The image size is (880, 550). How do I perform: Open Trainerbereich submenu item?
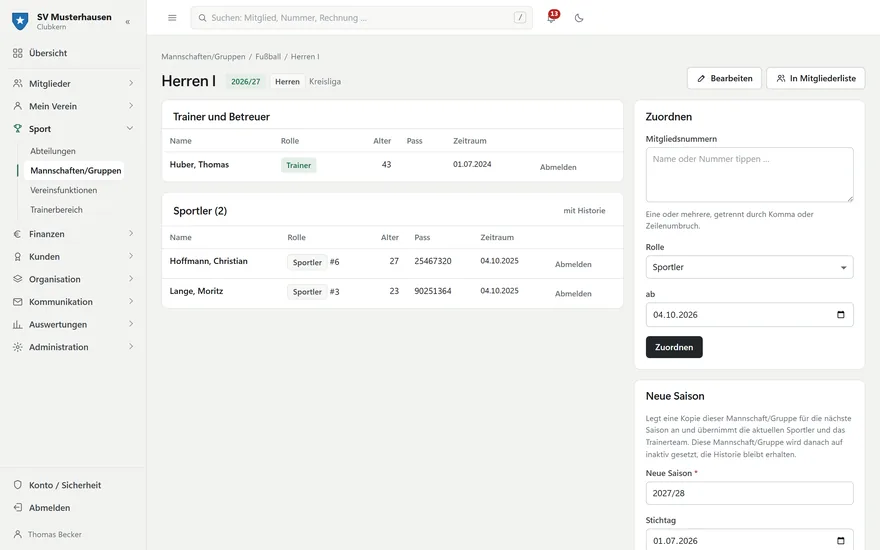click(x=56, y=210)
